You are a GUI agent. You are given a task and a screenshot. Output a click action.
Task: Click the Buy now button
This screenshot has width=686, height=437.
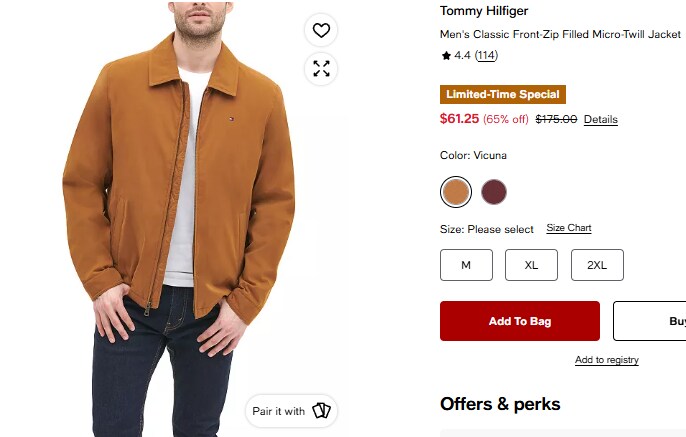coord(650,321)
